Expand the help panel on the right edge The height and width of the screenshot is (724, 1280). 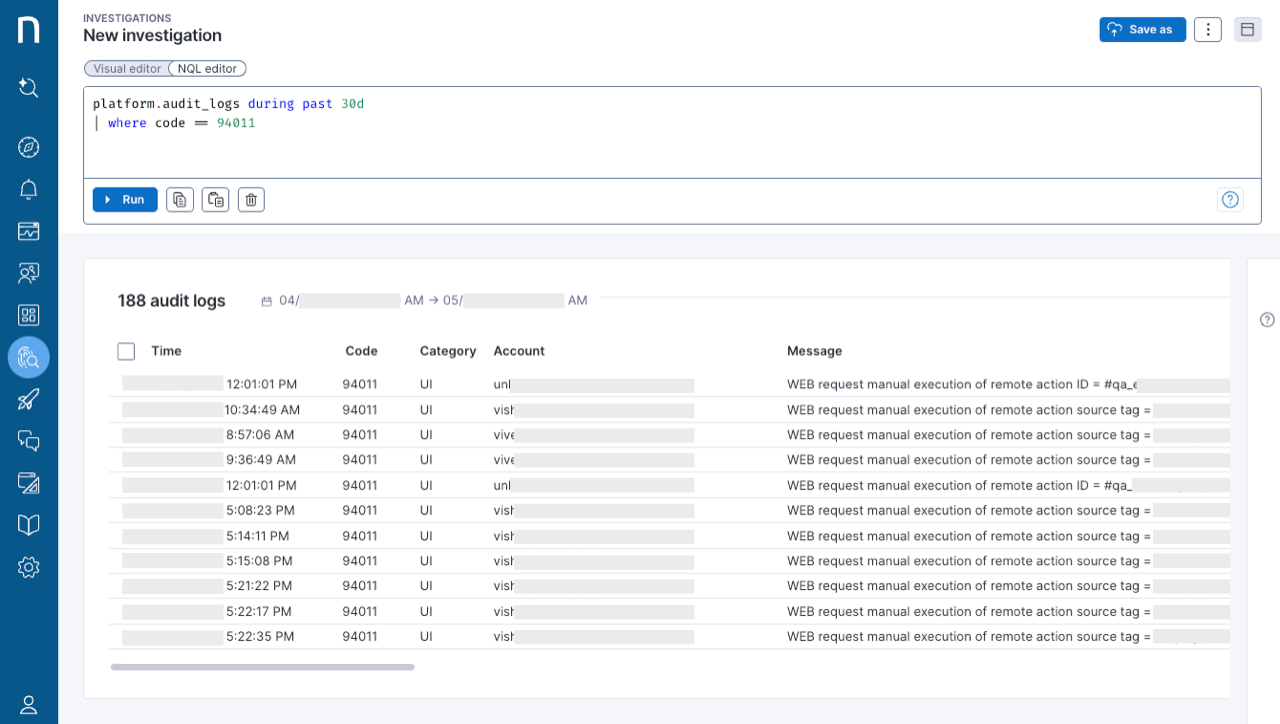1267,319
